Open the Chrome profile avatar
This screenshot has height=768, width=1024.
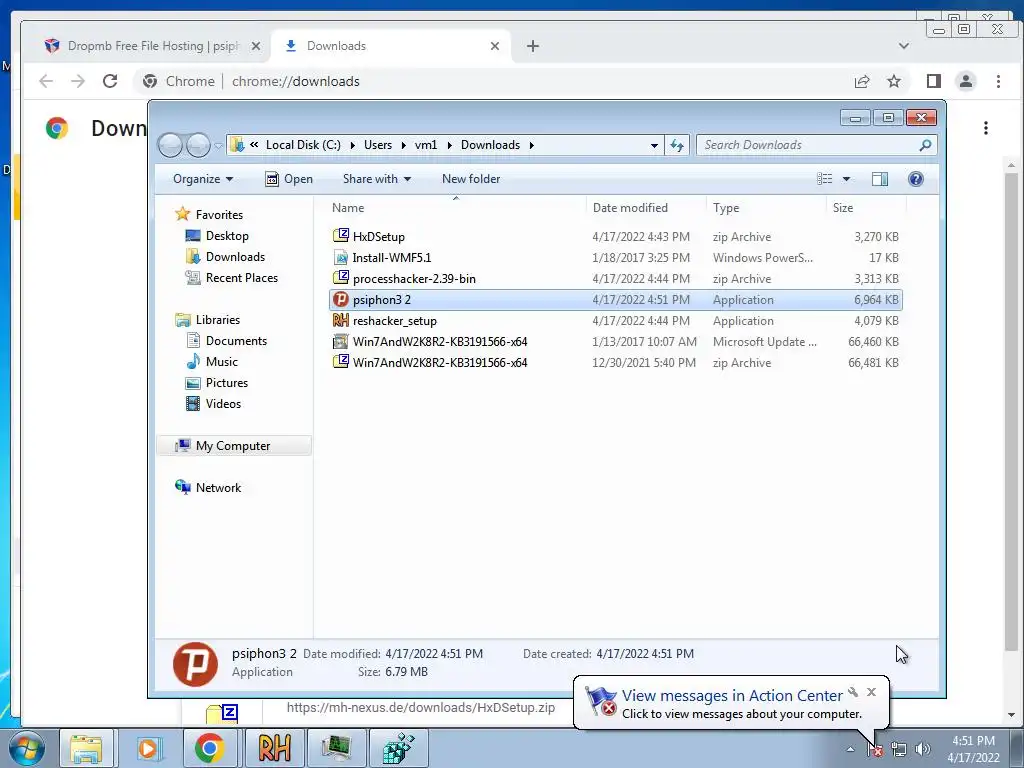[x=966, y=81]
